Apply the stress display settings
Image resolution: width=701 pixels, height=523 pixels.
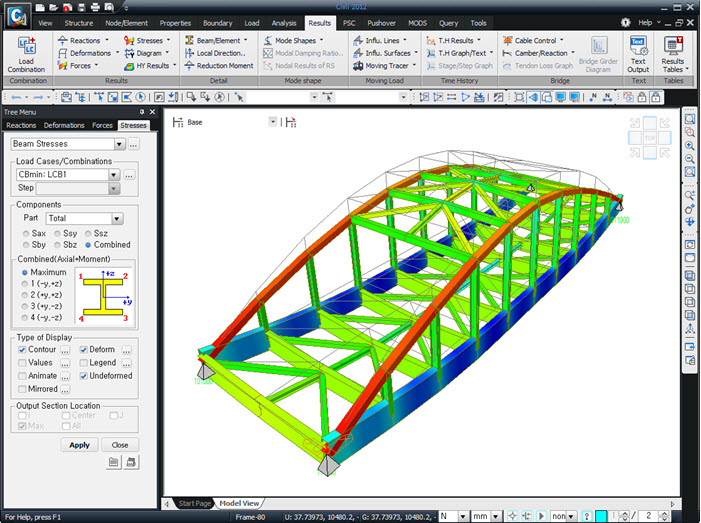80,445
